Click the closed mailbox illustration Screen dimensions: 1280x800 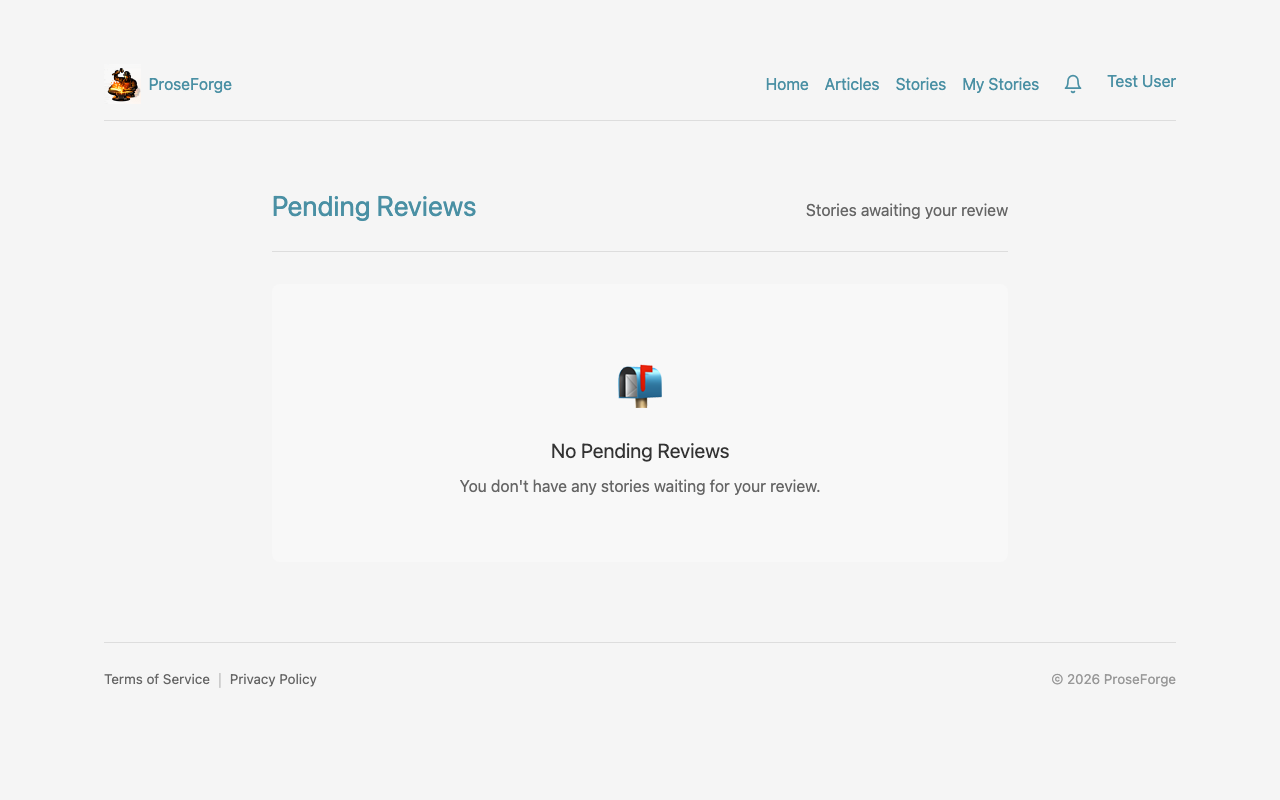[x=639, y=386]
